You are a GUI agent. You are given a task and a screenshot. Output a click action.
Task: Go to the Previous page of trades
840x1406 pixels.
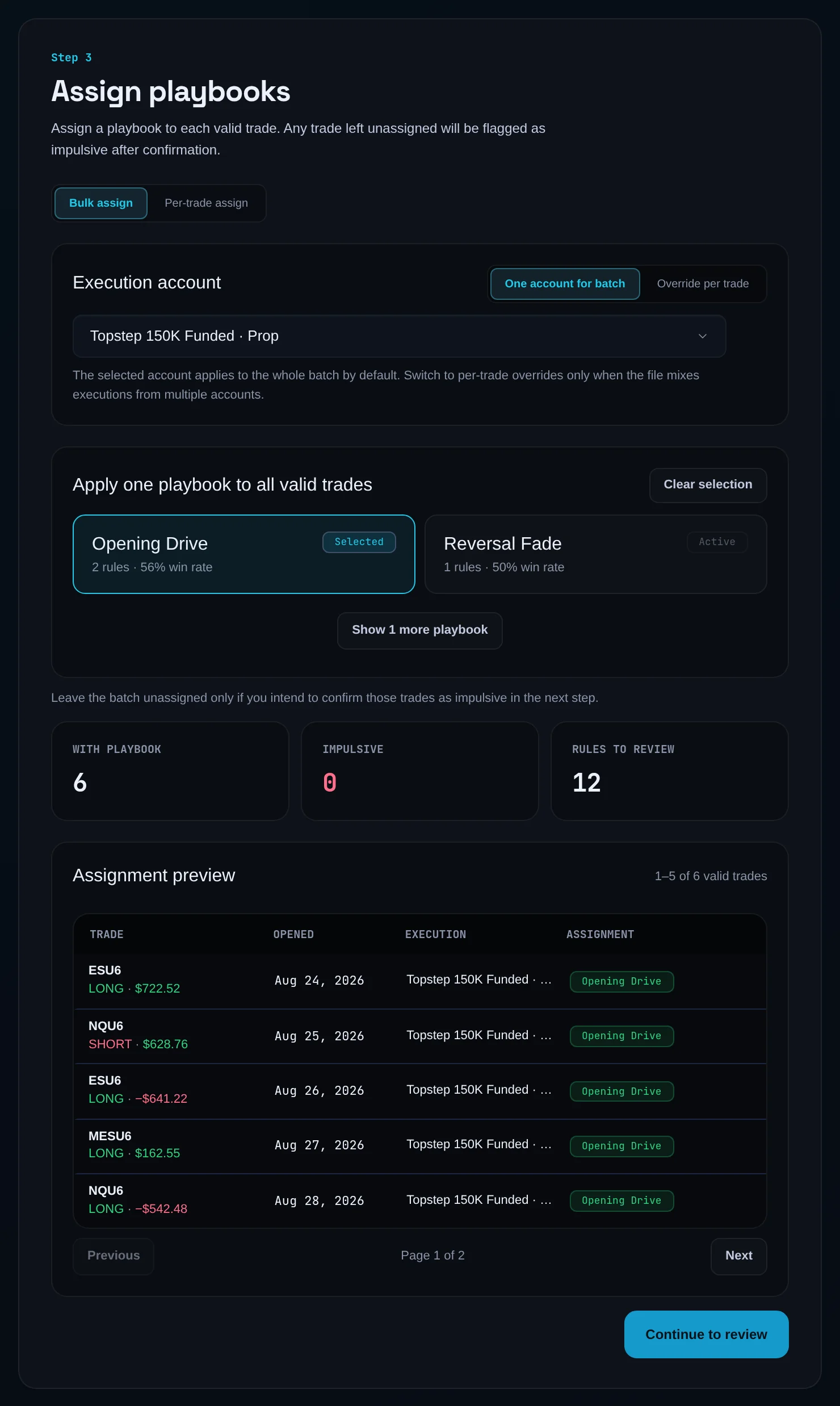pos(114,1256)
